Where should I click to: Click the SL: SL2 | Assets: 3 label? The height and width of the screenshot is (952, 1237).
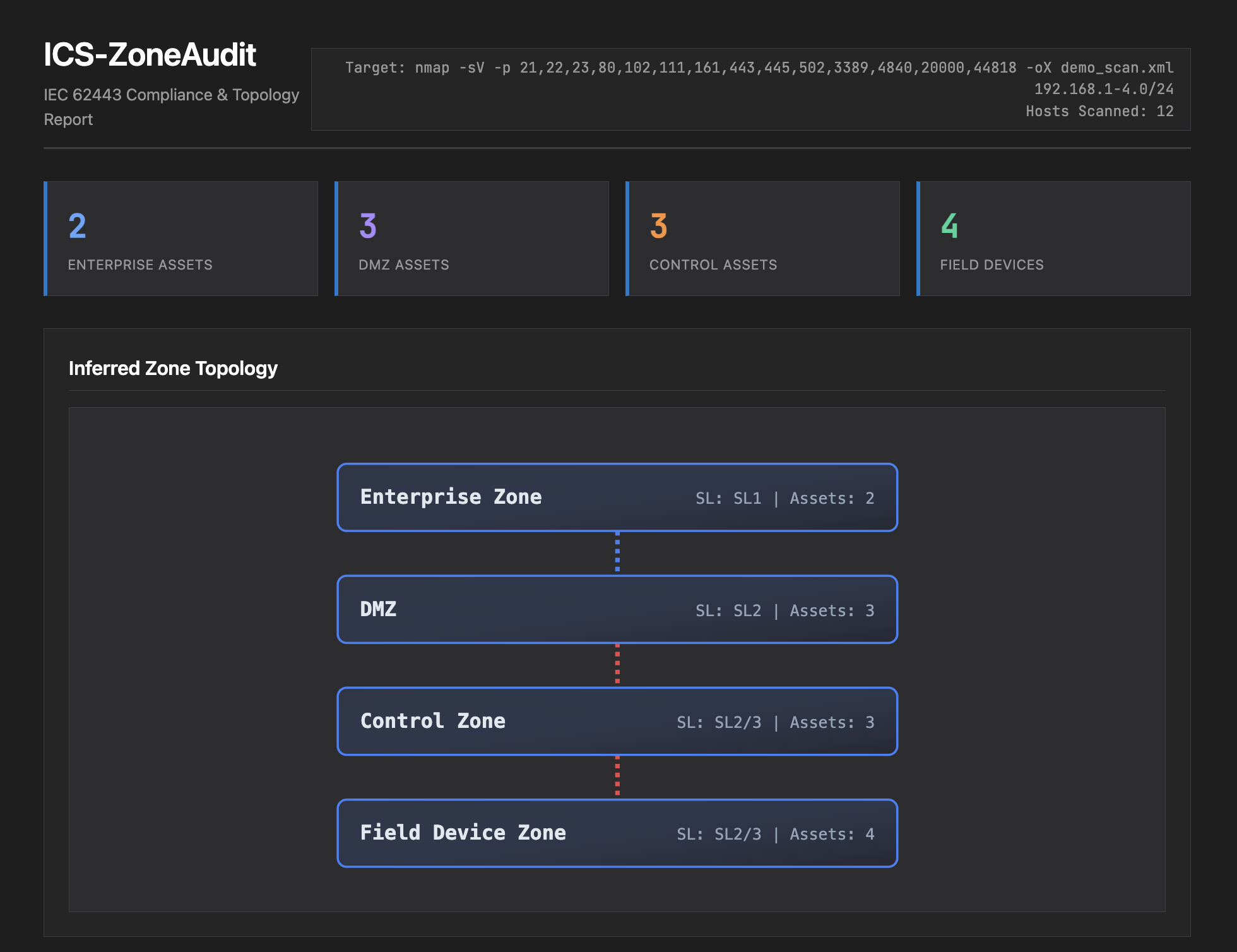[784, 610]
